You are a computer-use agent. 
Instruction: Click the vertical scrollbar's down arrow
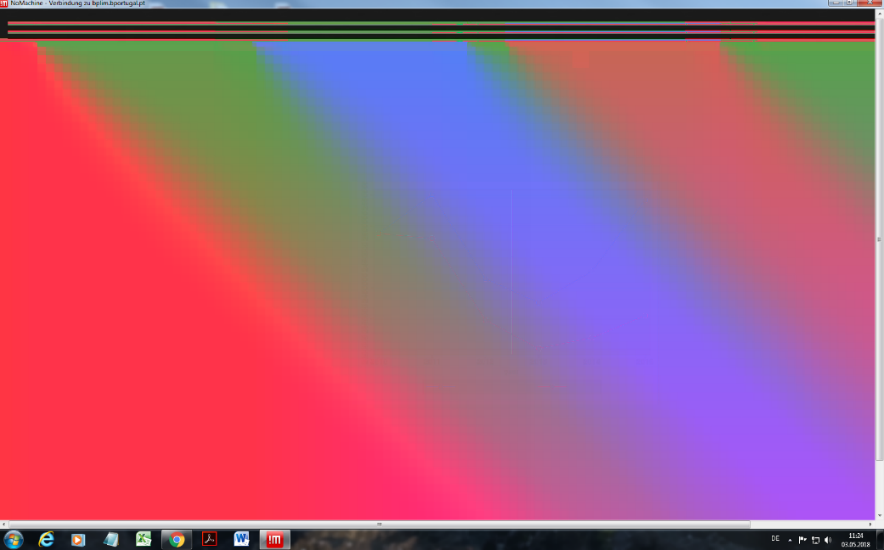880,516
